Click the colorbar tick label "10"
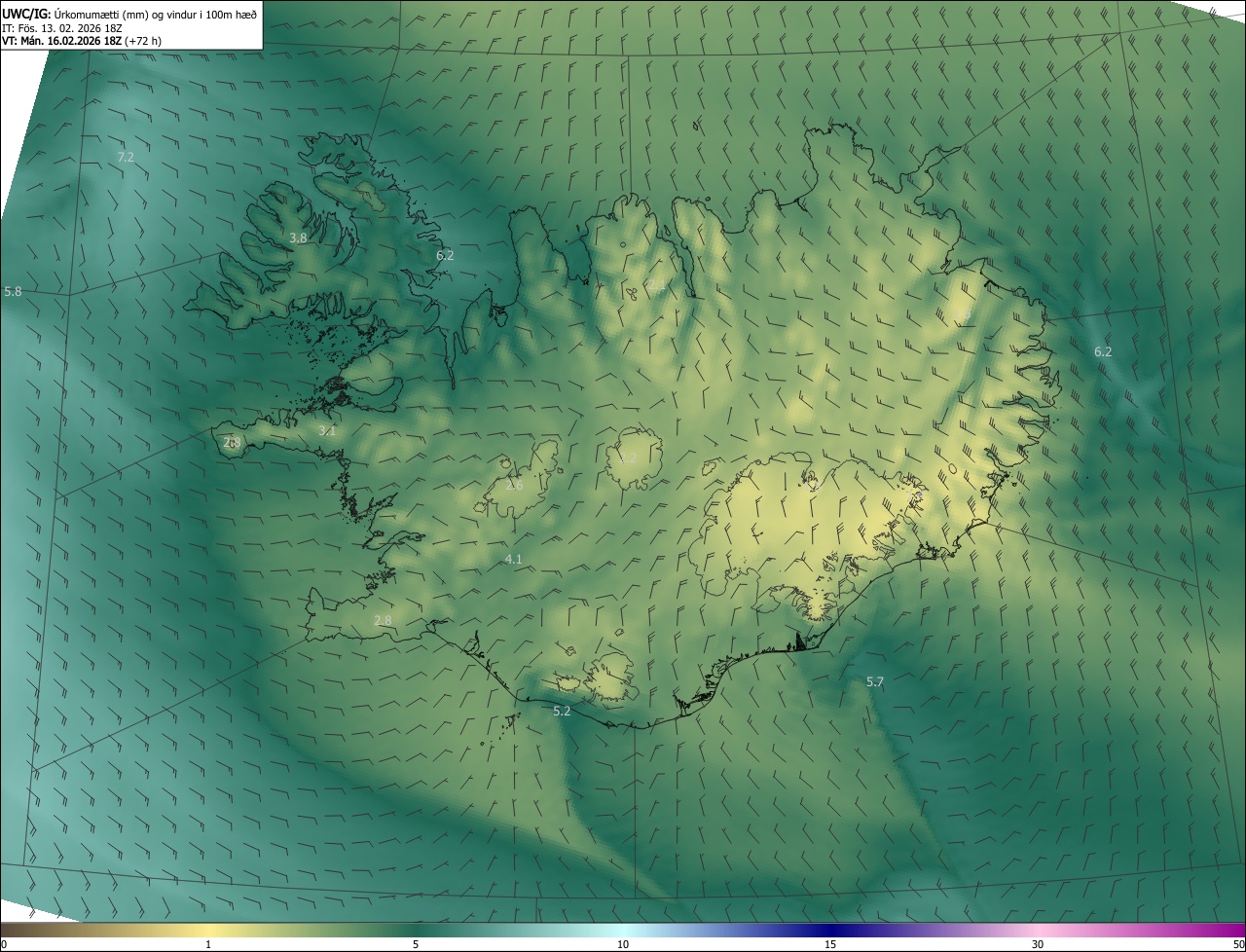This screenshot has width=1246, height=952. [x=623, y=944]
